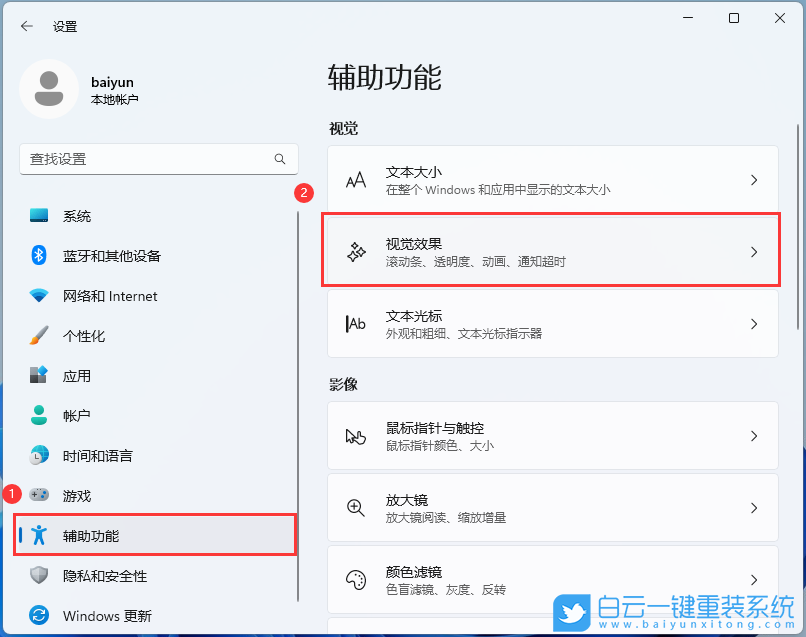This screenshot has width=806, height=637.
Task: Expand the 文本大小 row chevron
Action: coord(753,179)
